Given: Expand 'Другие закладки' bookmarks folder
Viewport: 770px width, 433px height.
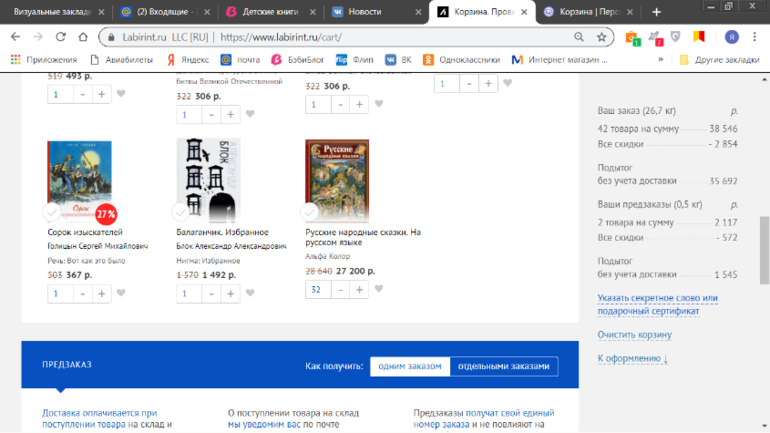Looking at the screenshot, I should (720, 59).
